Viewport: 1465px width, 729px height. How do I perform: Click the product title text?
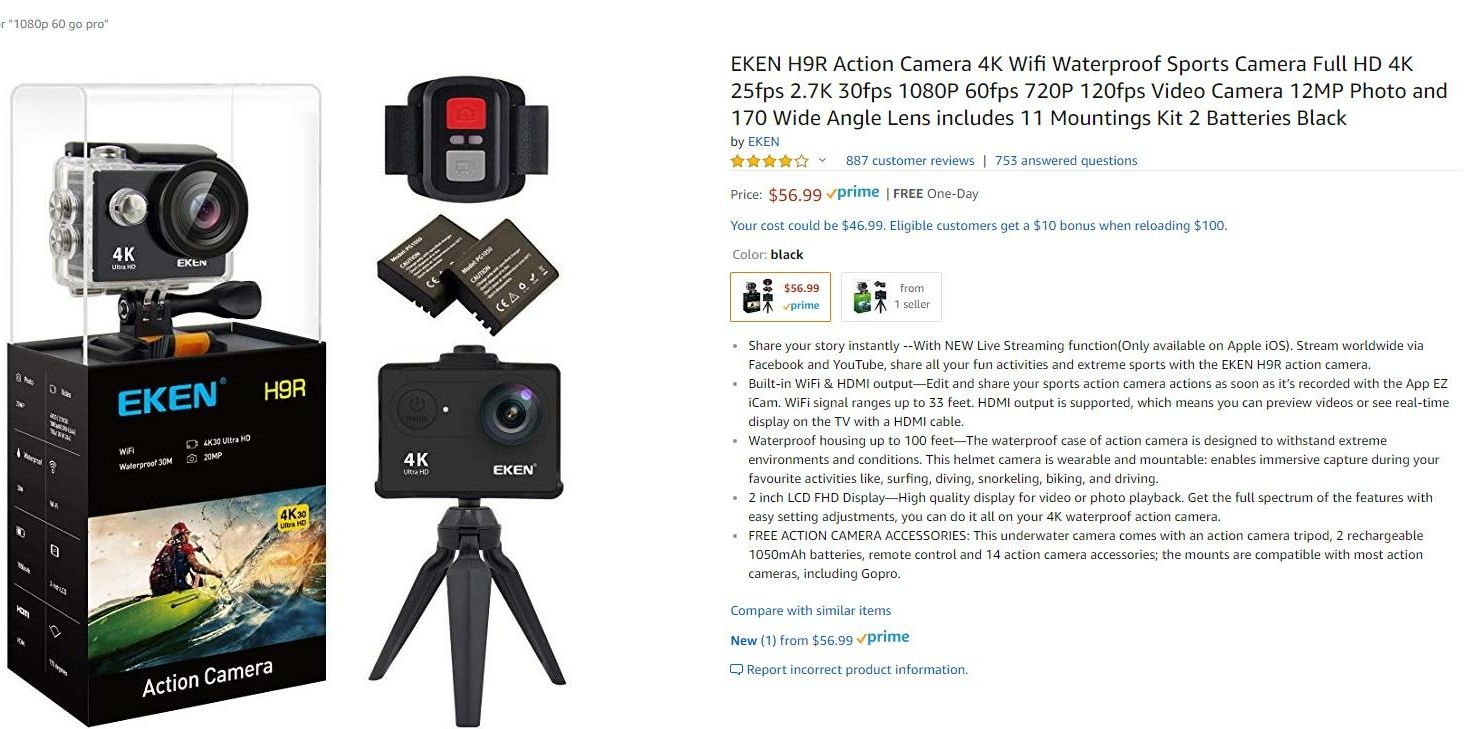tap(1089, 91)
